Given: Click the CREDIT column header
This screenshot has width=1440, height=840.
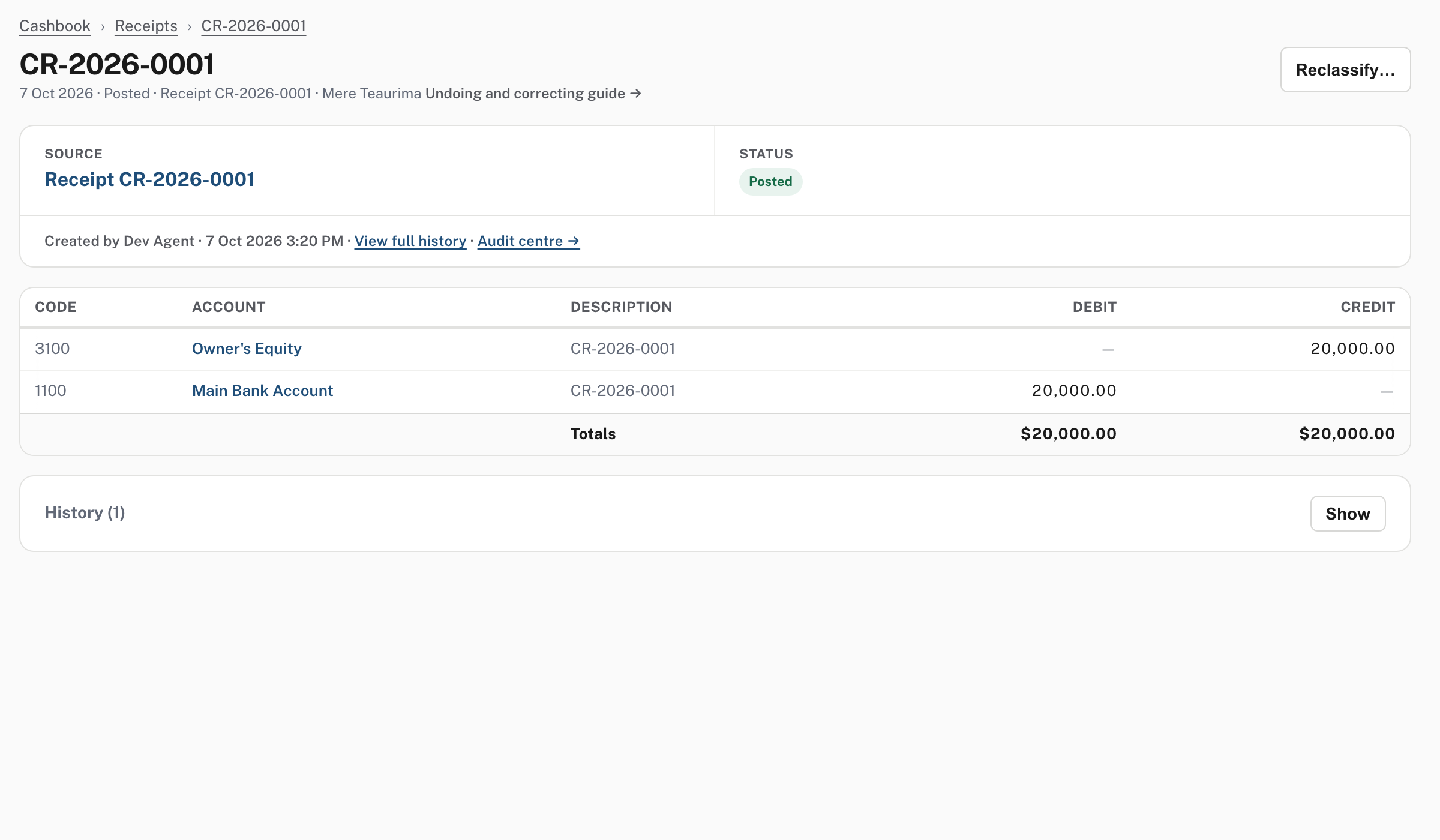Looking at the screenshot, I should (1367, 307).
